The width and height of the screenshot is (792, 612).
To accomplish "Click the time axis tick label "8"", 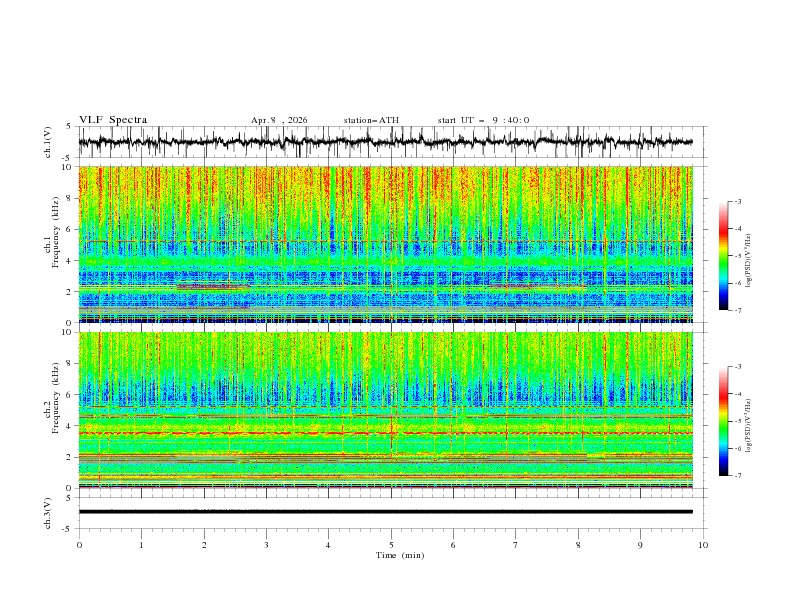I will 578,545.
